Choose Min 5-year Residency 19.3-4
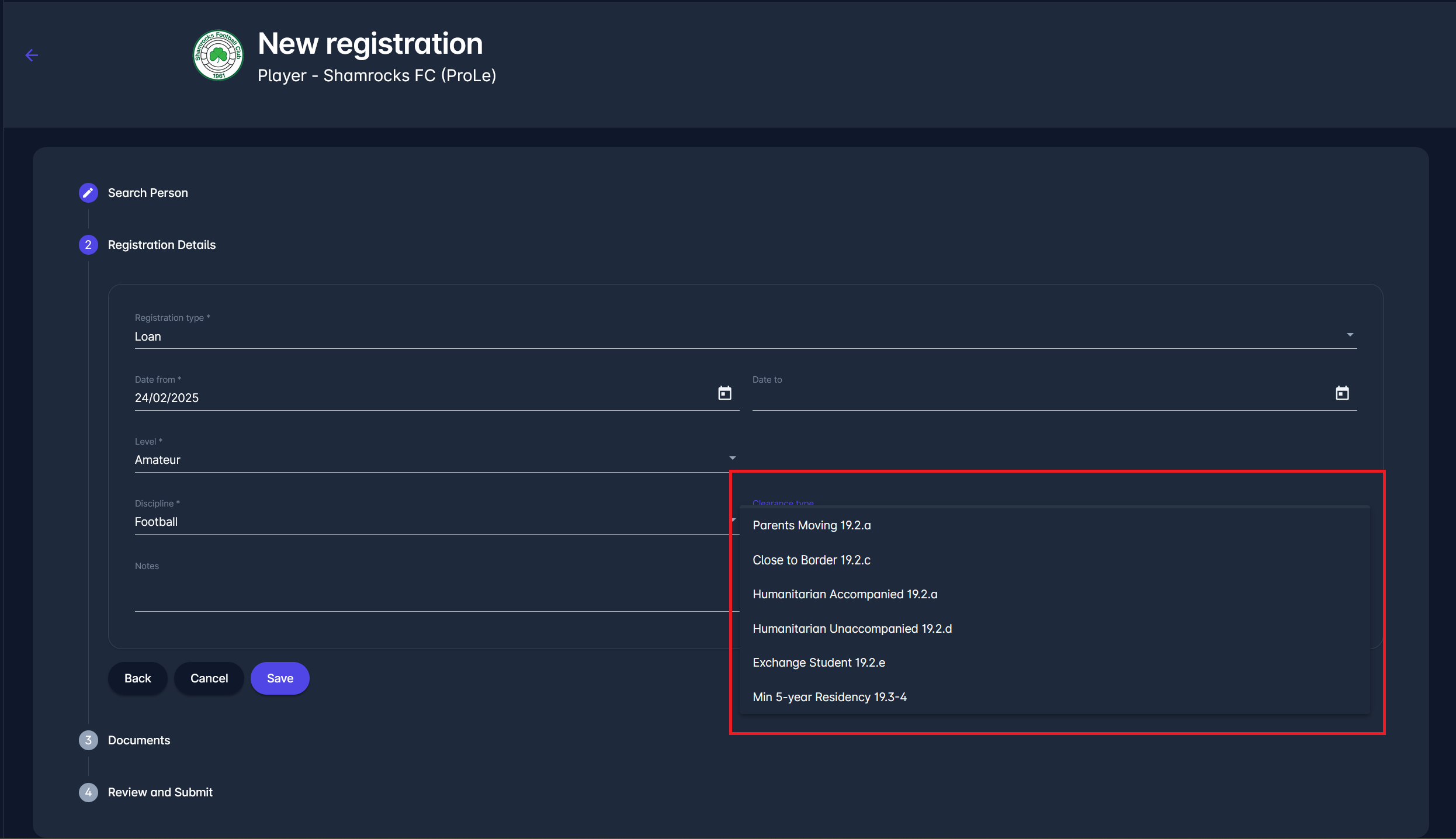 tap(829, 697)
